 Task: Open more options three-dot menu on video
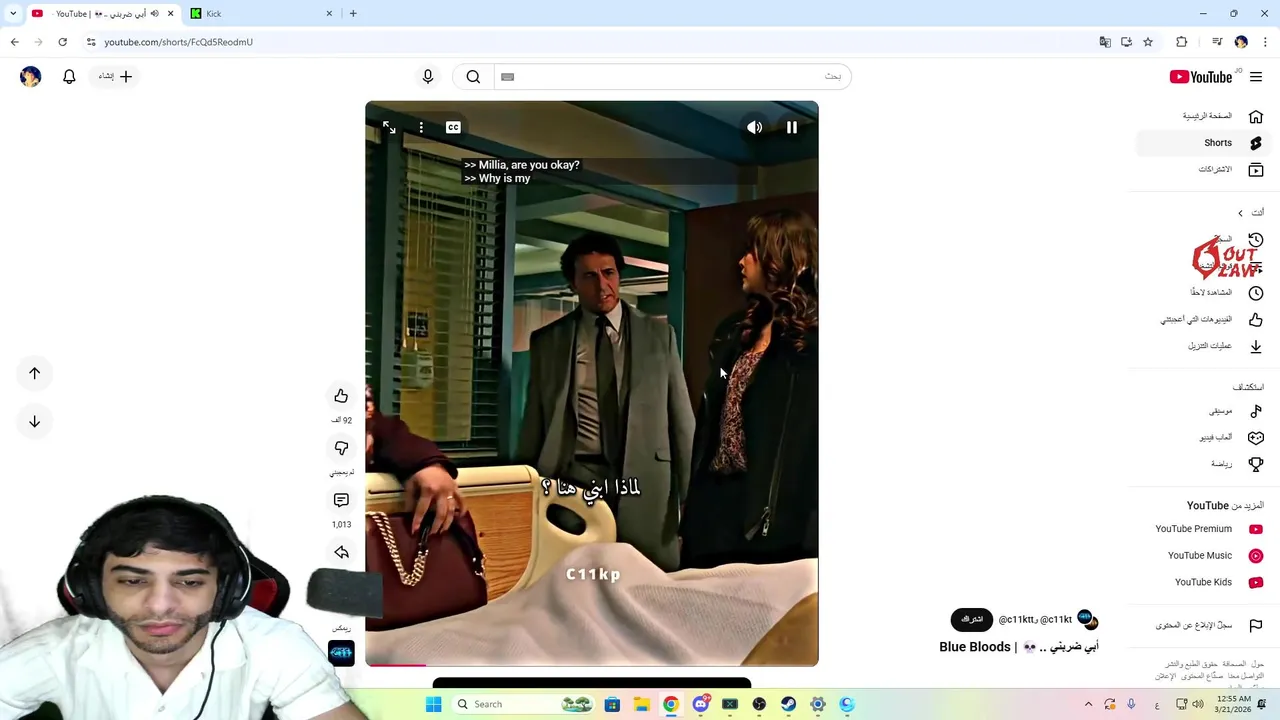(x=421, y=127)
